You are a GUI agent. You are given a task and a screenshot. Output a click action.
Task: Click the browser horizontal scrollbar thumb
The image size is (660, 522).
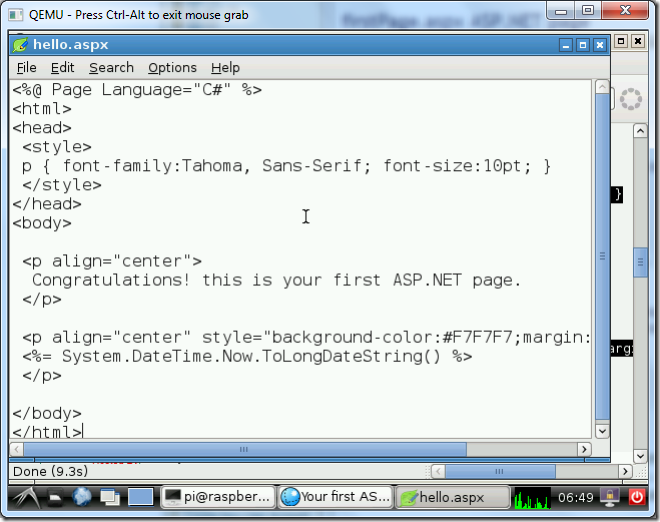(500, 471)
